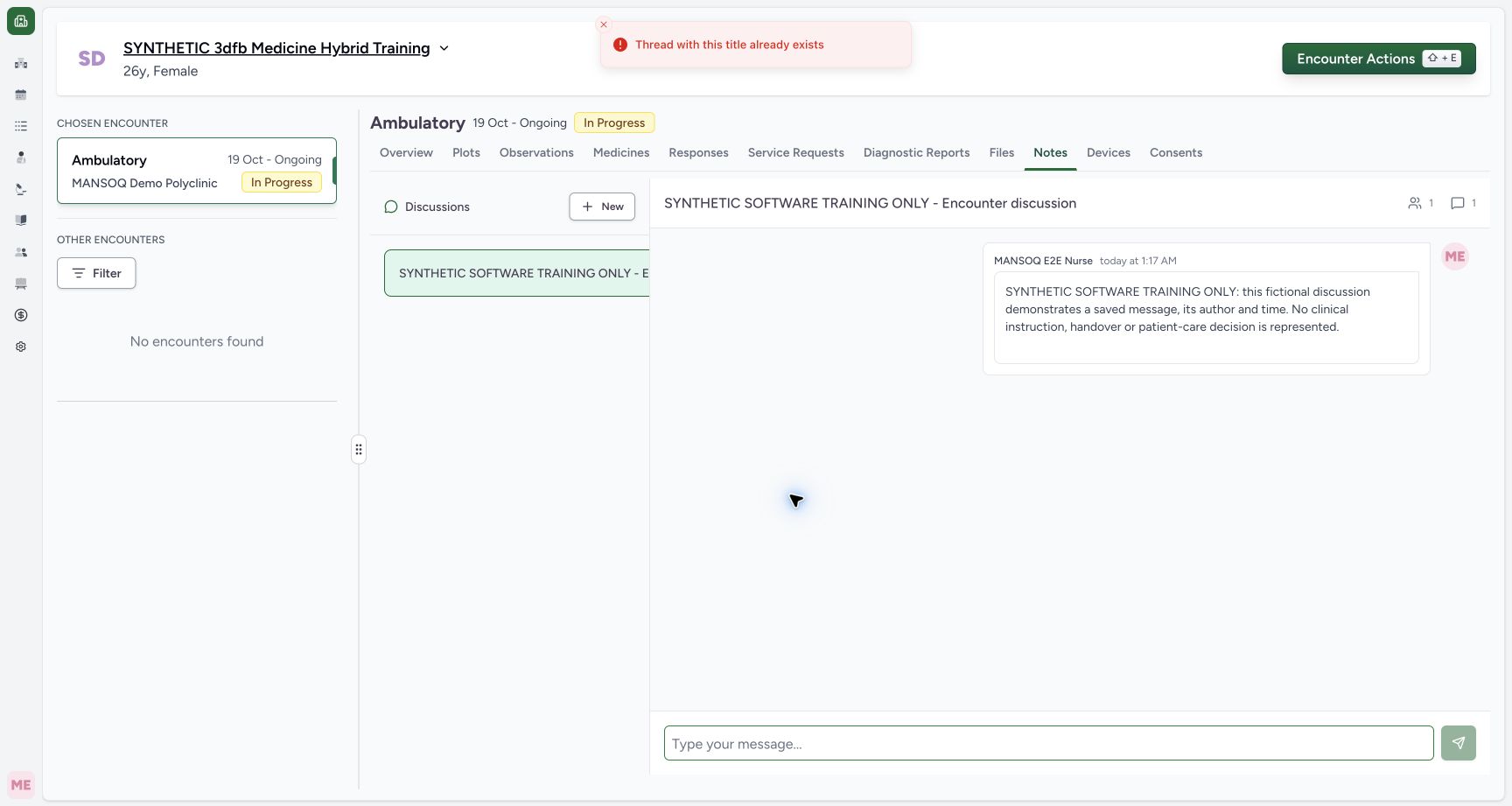Viewport: 1512px width, 806px height.
Task: Click the message count icon in thread header
Action: coord(1458,203)
